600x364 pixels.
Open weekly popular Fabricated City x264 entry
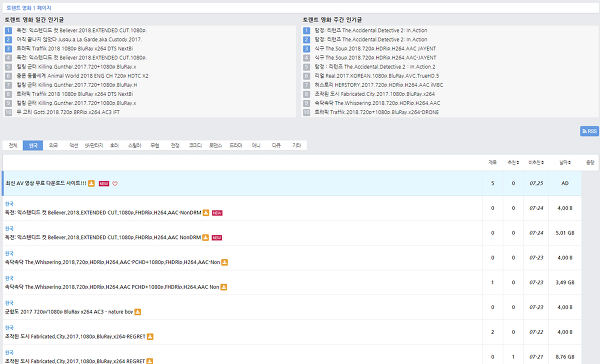coord(375,94)
